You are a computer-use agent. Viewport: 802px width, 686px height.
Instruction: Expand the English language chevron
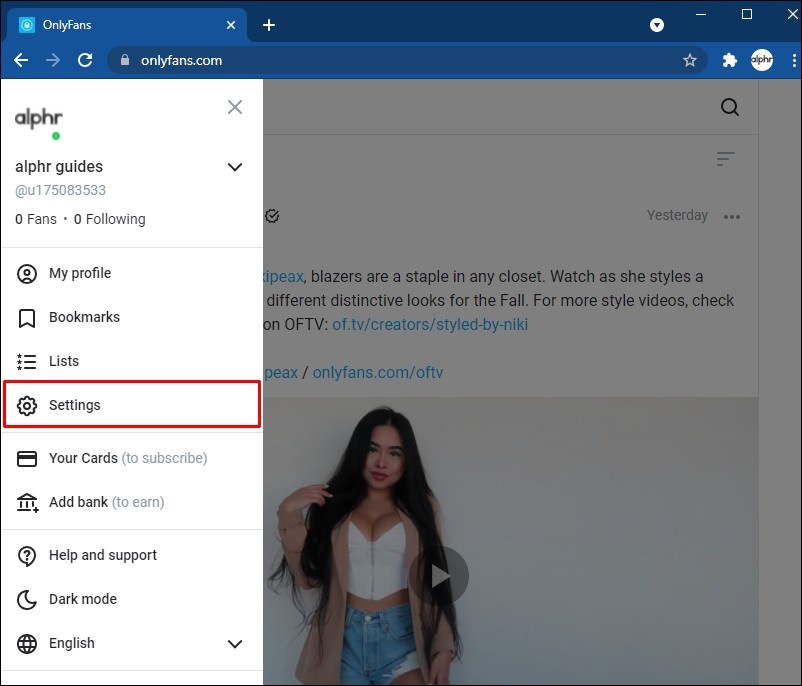point(235,644)
